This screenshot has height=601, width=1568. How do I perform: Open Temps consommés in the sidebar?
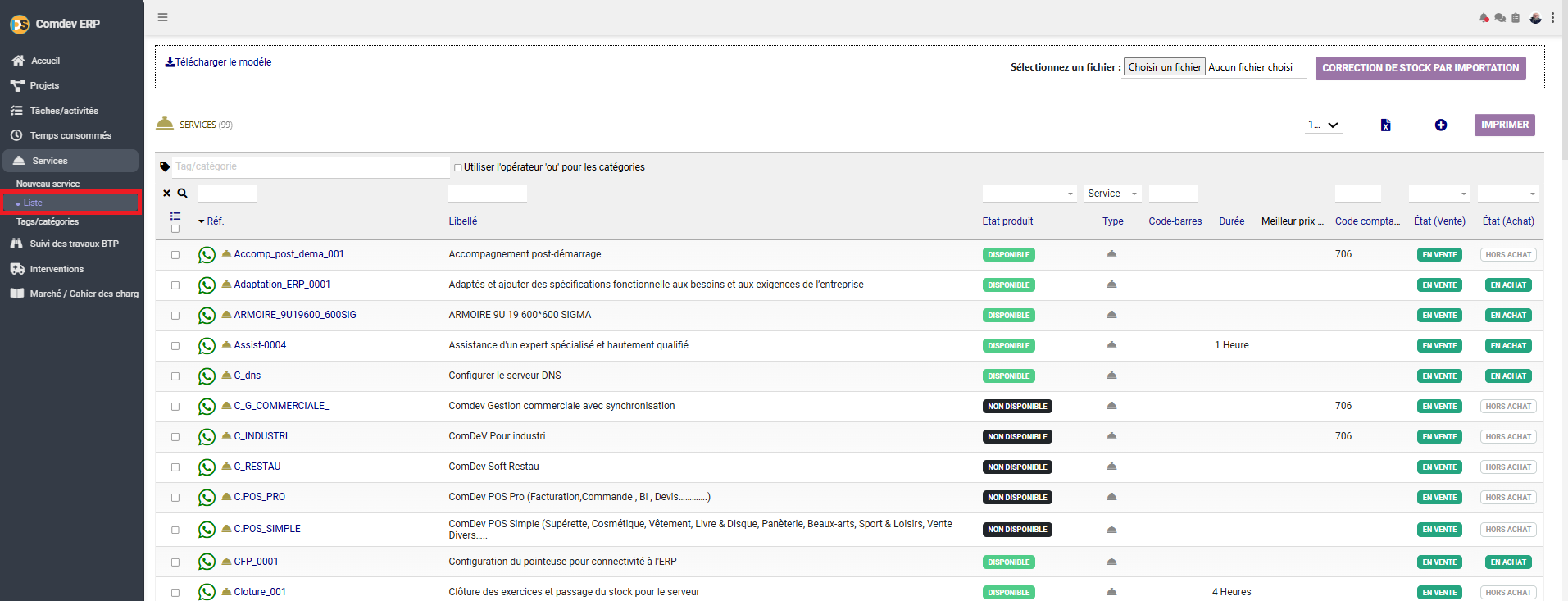click(70, 135)
